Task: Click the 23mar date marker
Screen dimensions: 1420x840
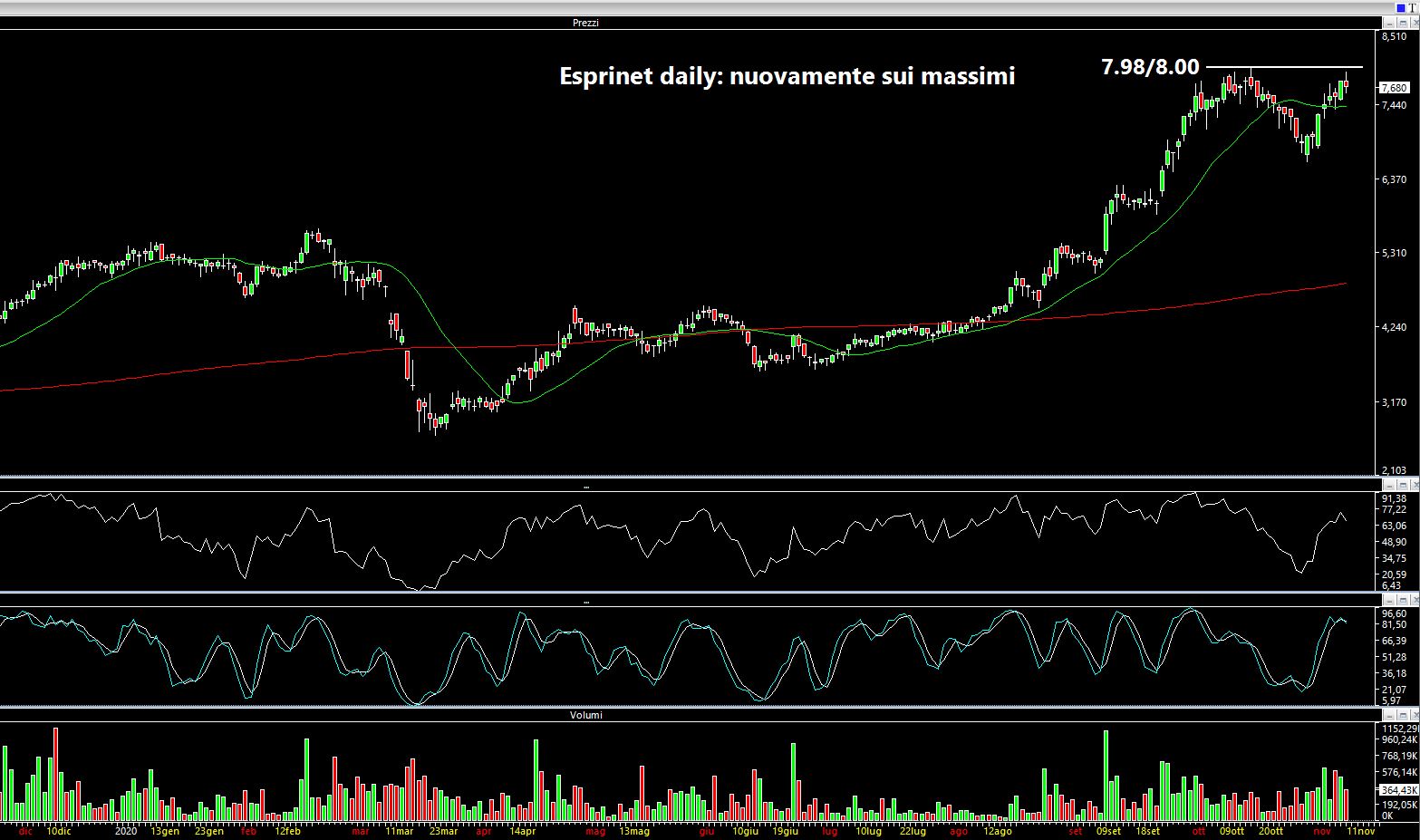Action: (x=443, y=830)
